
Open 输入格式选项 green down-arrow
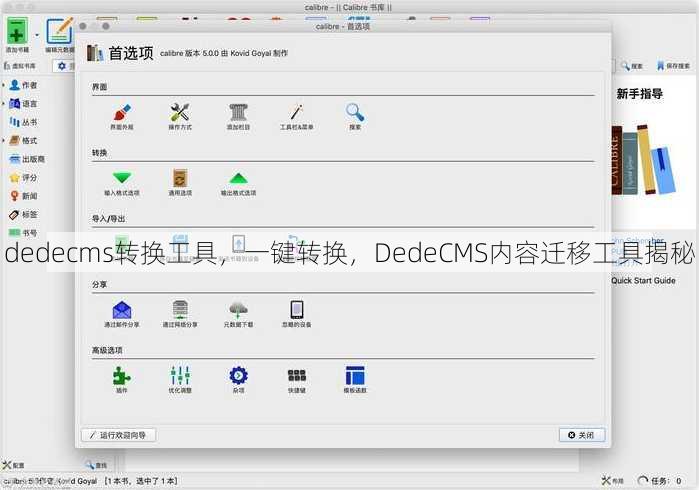click(122, 183)
